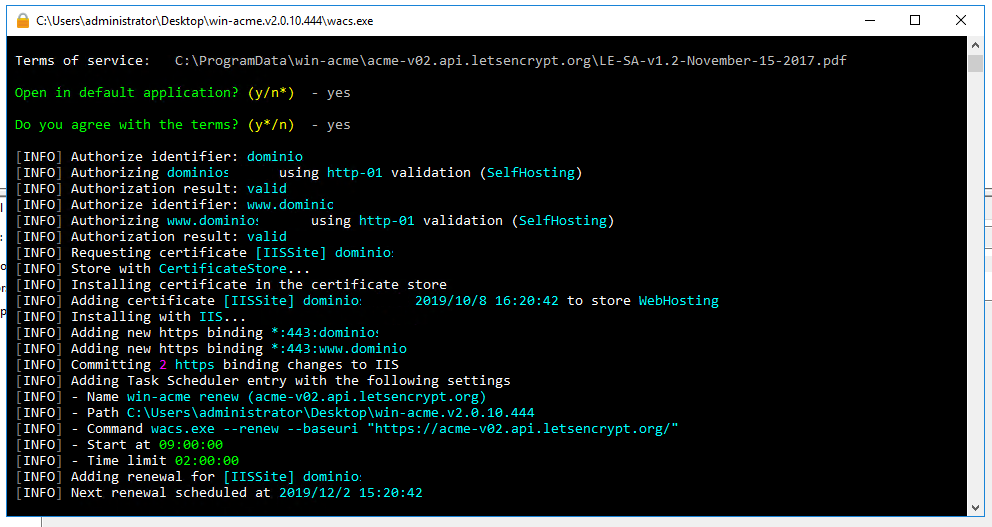Image resolution: width=992 pixels, height=527 pixels.
Task: Click the Path win-acme.v2.0.10.444 text
Action: (x=330, y=412)
